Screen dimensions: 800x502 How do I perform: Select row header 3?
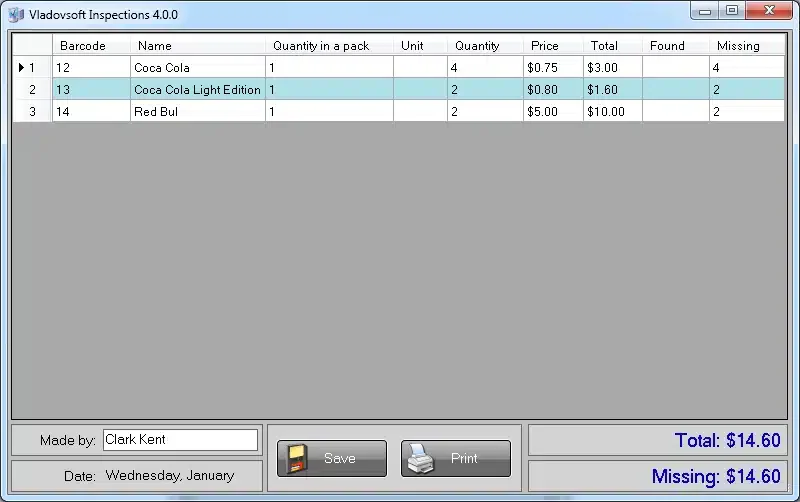point(32,111)
